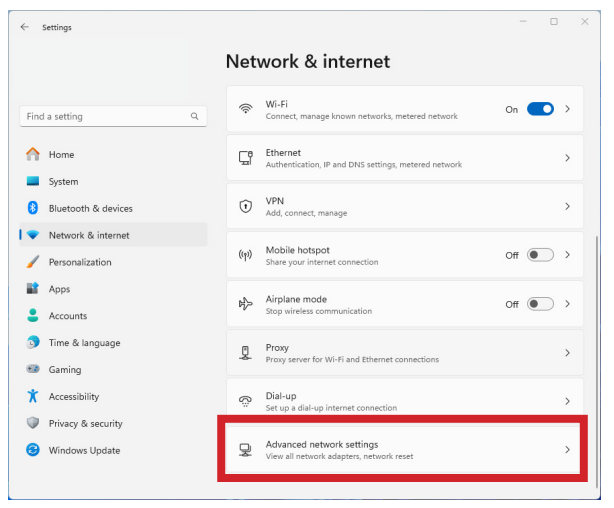
Task: Click the Ethernet monitor icon
Action: tap(246, 158)
